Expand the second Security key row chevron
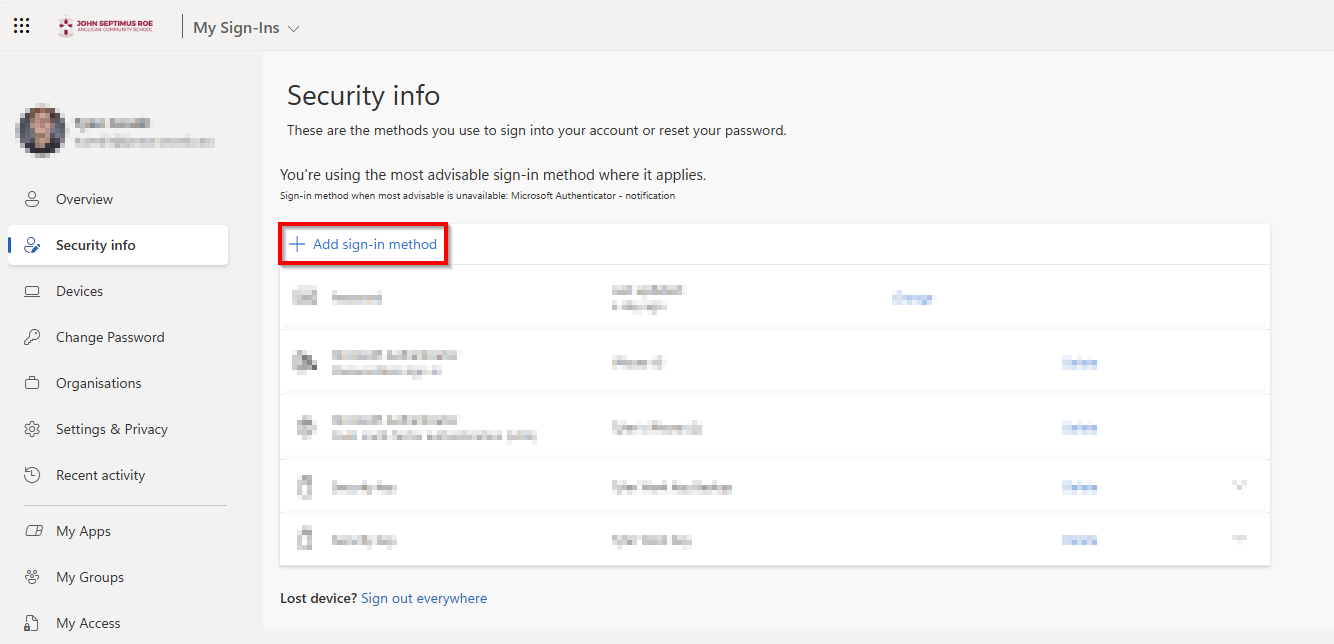This screenshot has height=644, width=1334. coord(1239,539)
